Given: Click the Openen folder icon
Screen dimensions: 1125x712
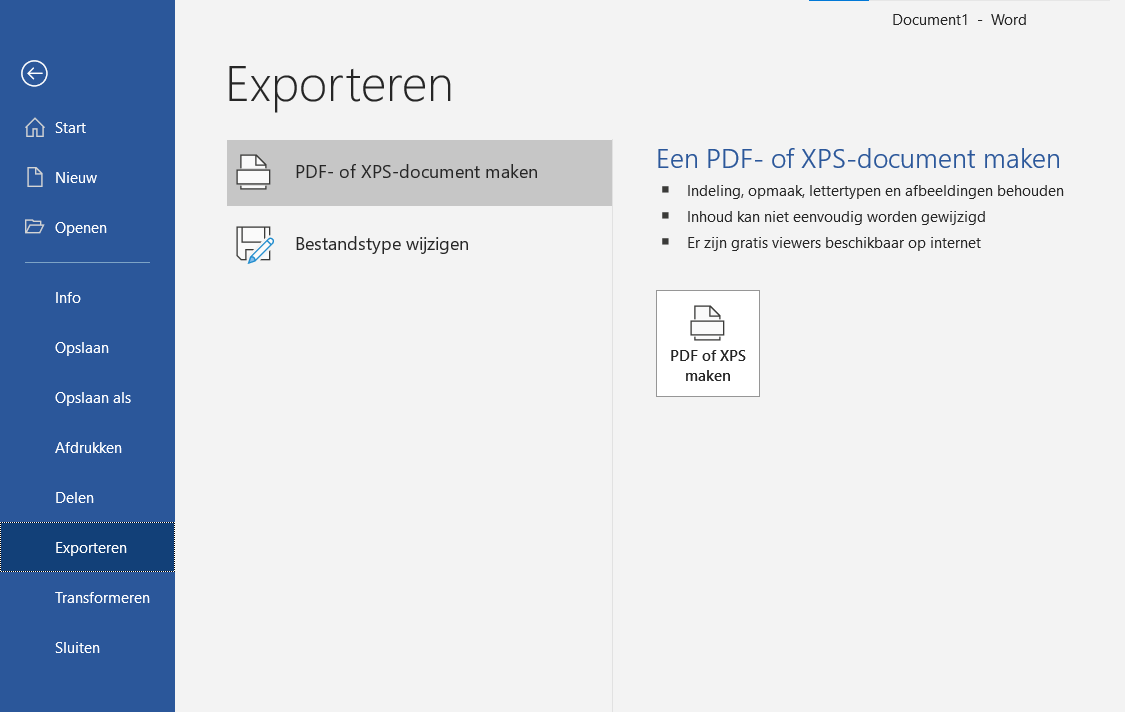Looking at the screenshot, I should point(34,227).
